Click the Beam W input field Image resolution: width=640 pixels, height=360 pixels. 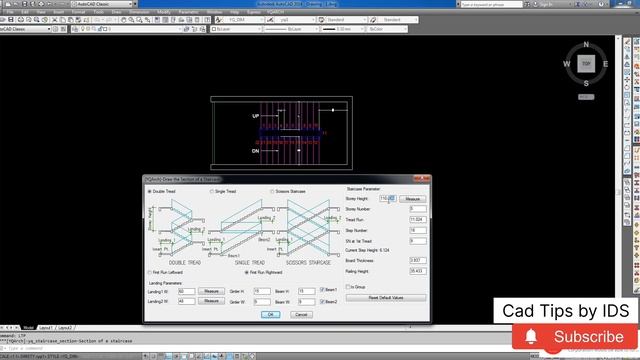[306, 302]
